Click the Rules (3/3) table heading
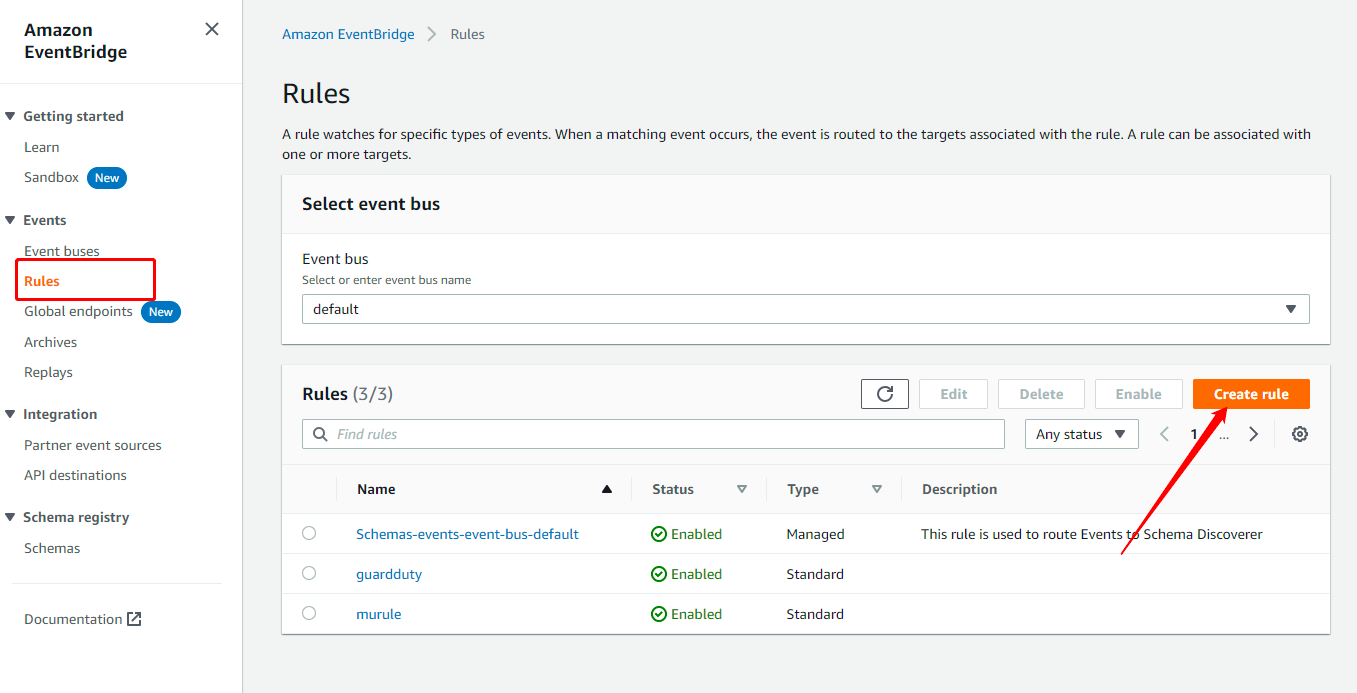Screen dimensions: 1357x693 coord(347,394)
